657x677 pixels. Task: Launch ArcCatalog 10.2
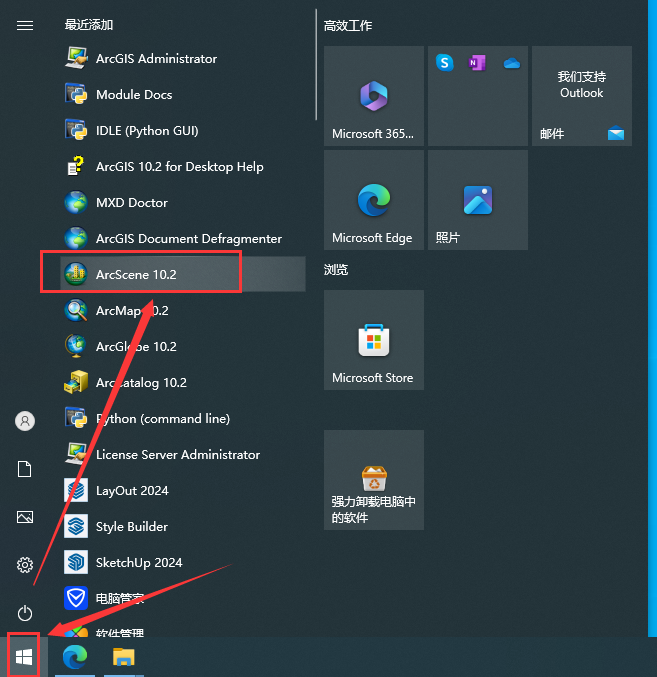point(140,382)
